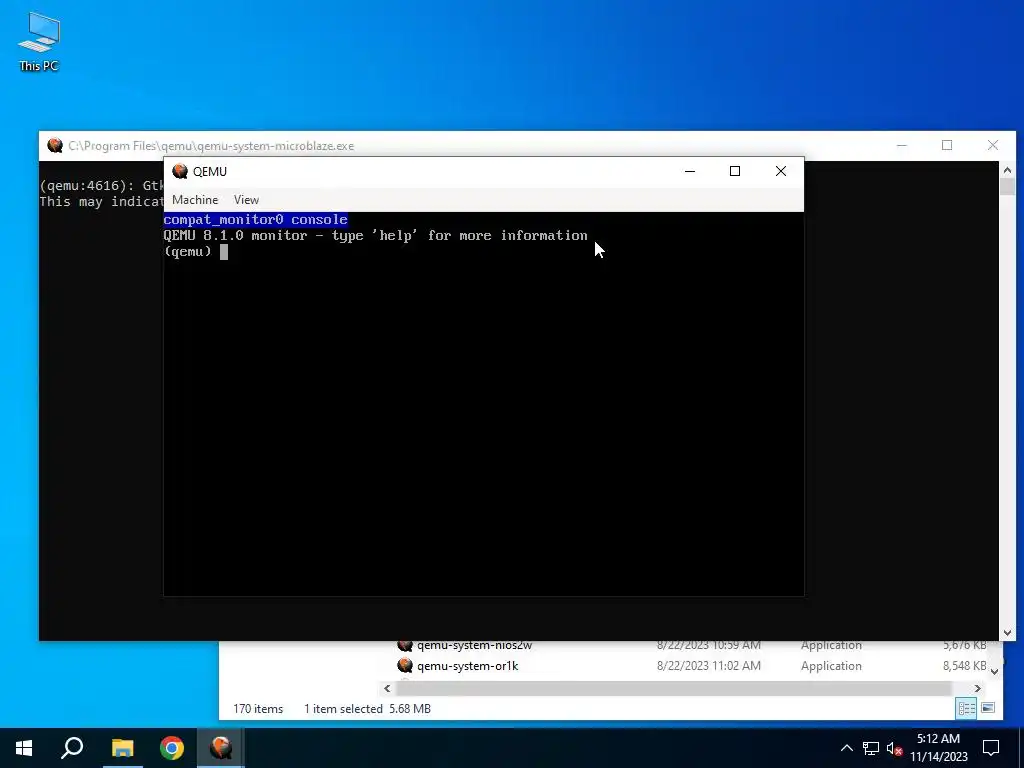Viewport: 1024px width, 768px height.
Task: Open the View menu in QEMU
Action: click(246, 200)
